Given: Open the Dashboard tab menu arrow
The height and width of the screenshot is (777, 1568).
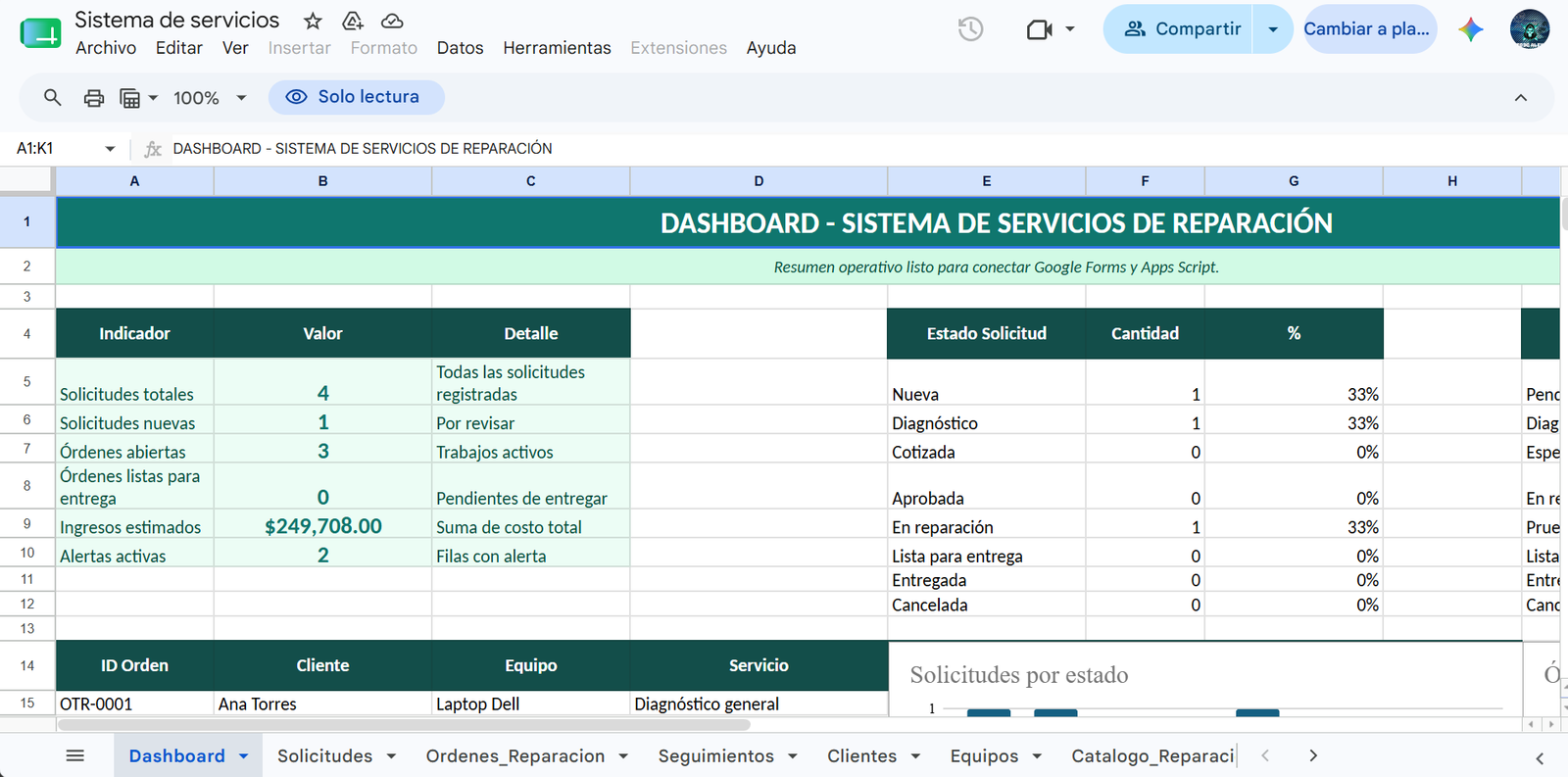Looking at the screenshot, I should tap(244, 756).
